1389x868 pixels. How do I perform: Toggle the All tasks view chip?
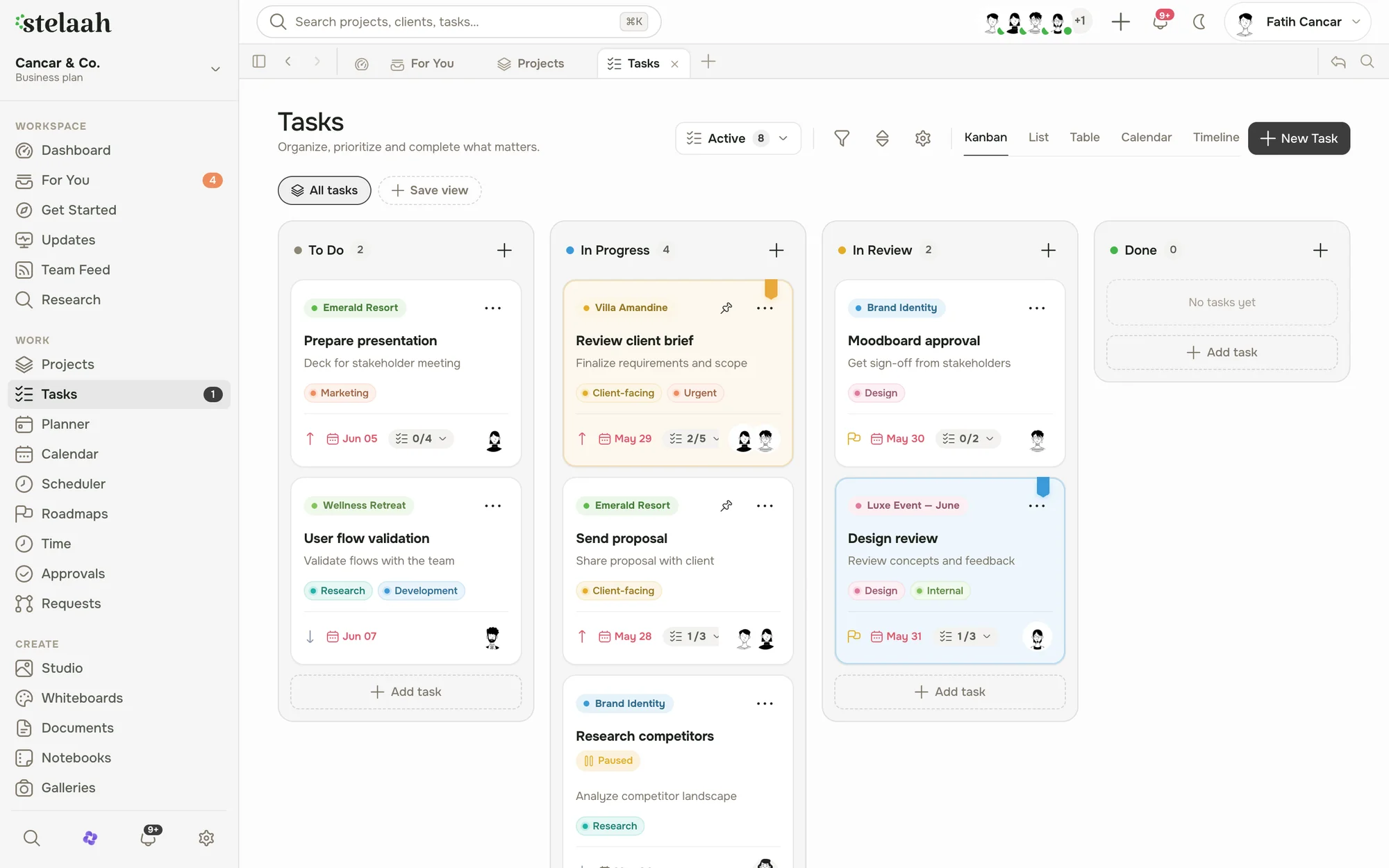324,190
